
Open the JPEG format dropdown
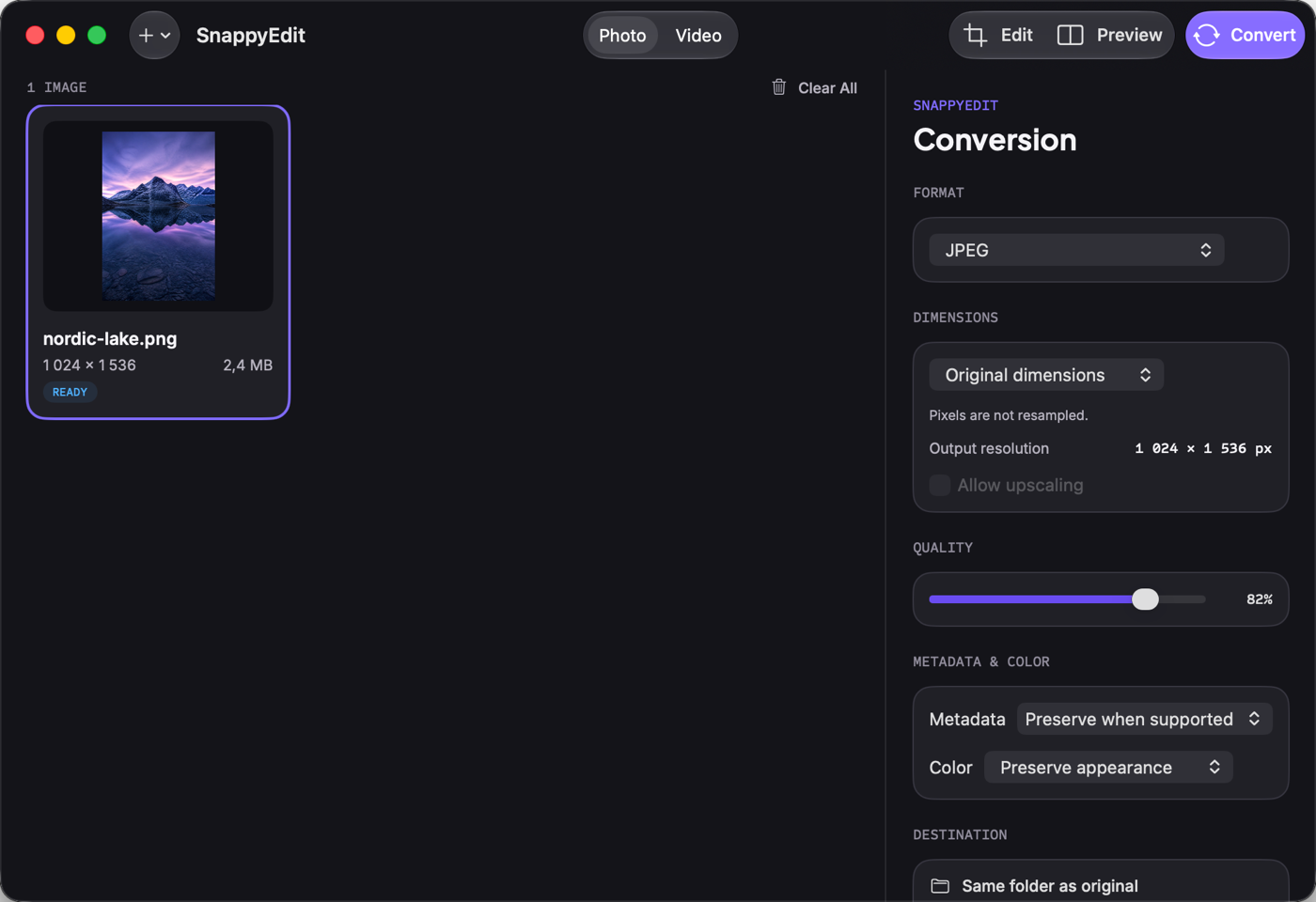pyautogui.click(x=1076, y=250)
